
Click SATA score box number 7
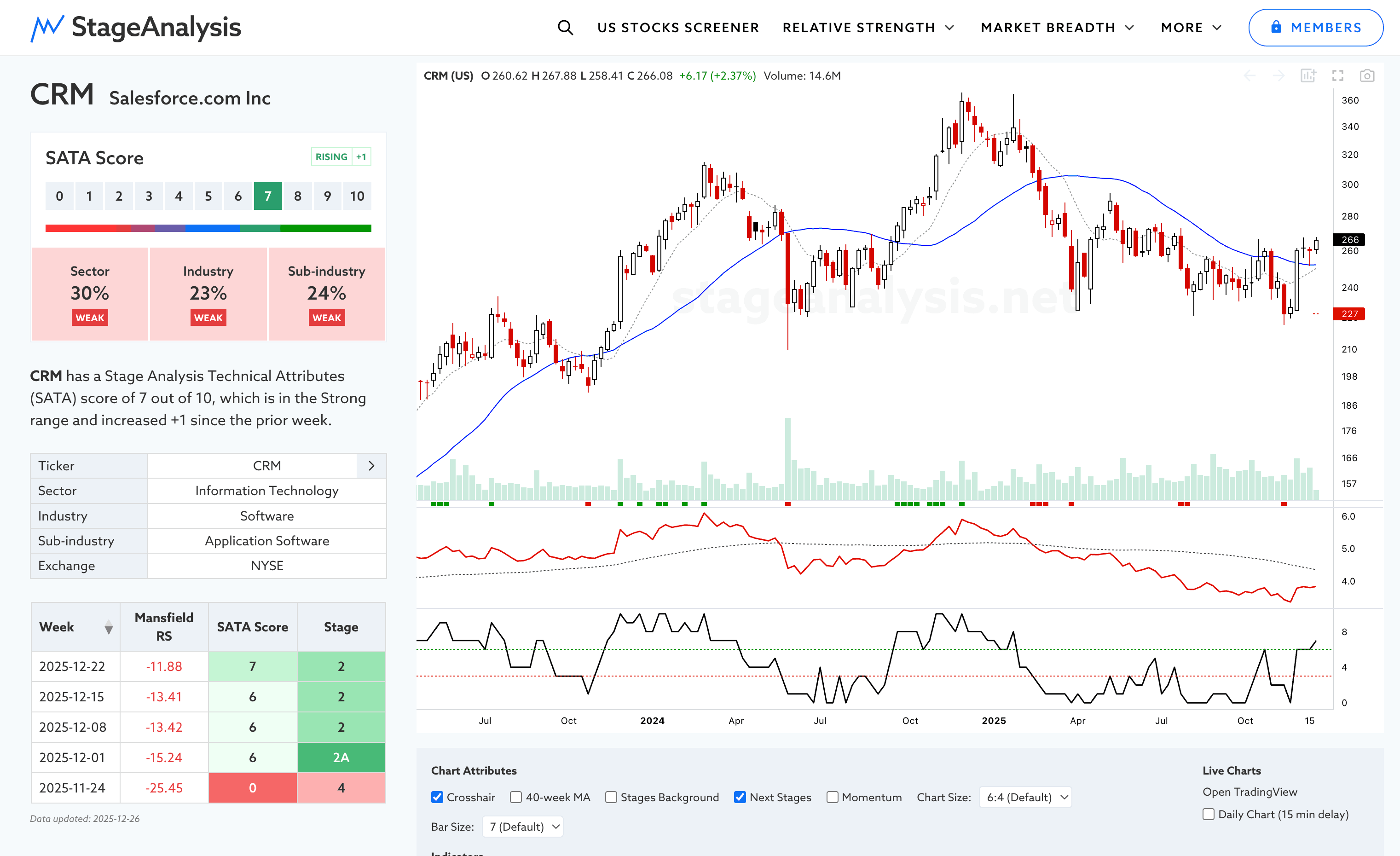(x=267, y=196)
